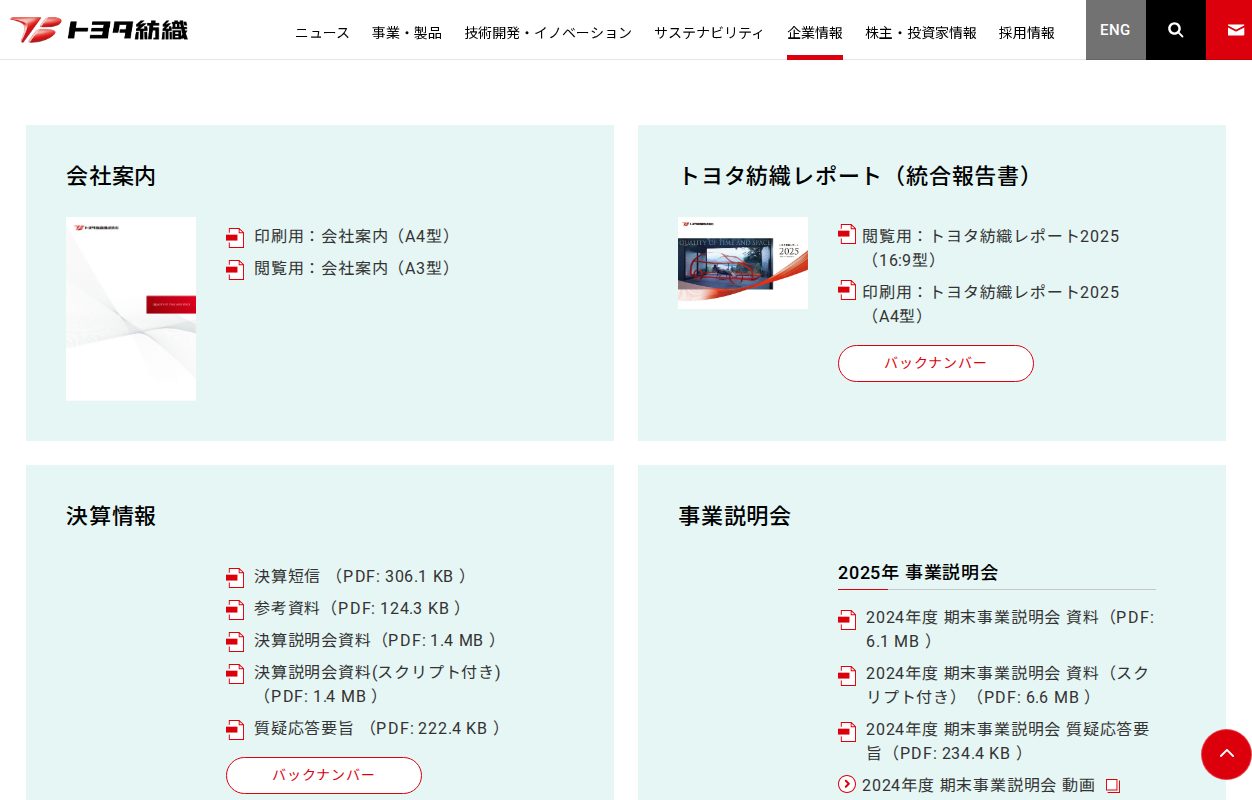This screenshot has height=800, width=1252.
Task: Click PDF icon beside 質疑応答要旨 (PDF: 222.4 KB)
Action: coord(235,730)
